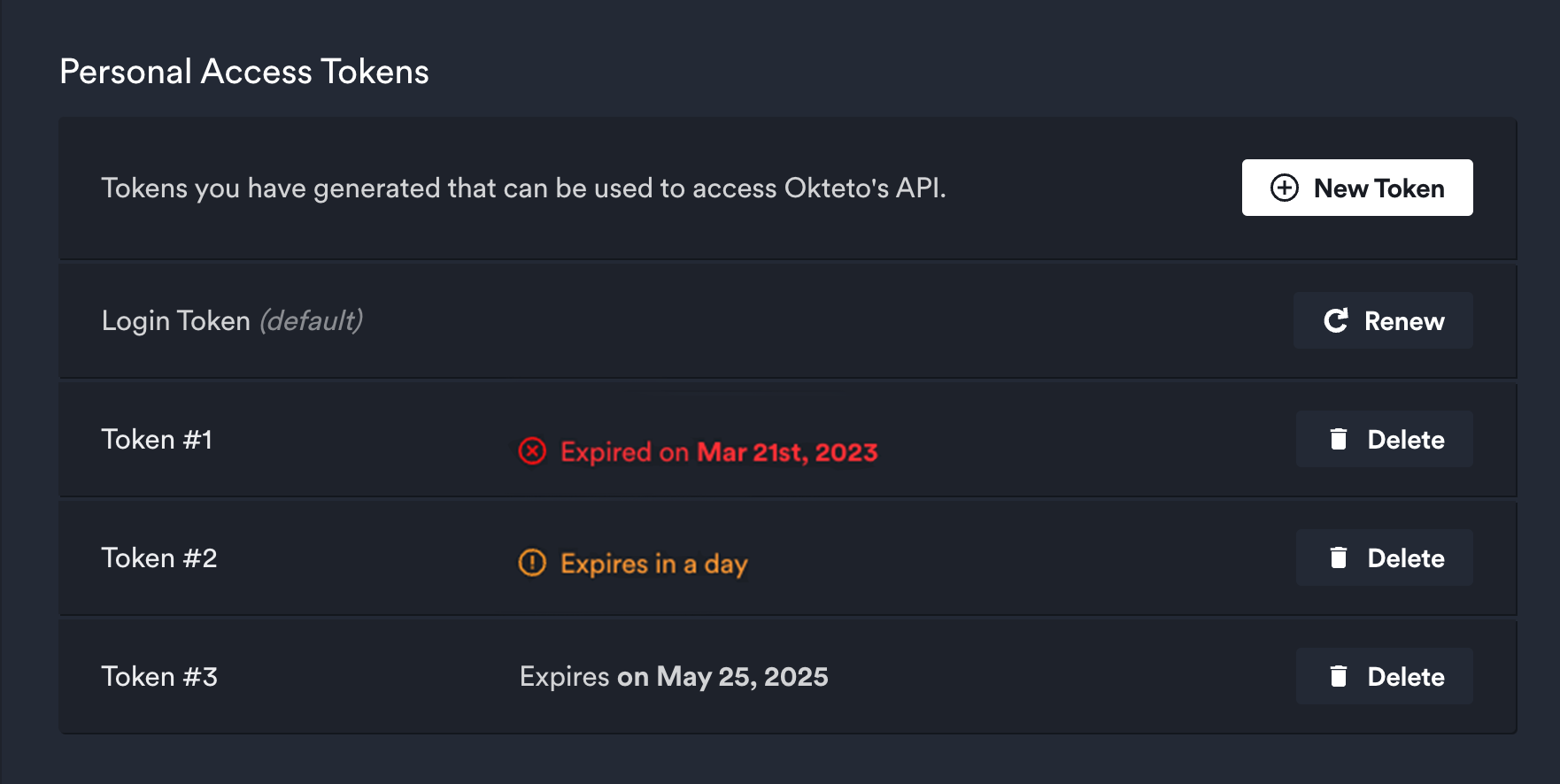Create a New Token
The image size is (1560, 784).
tap(1357, 188)
